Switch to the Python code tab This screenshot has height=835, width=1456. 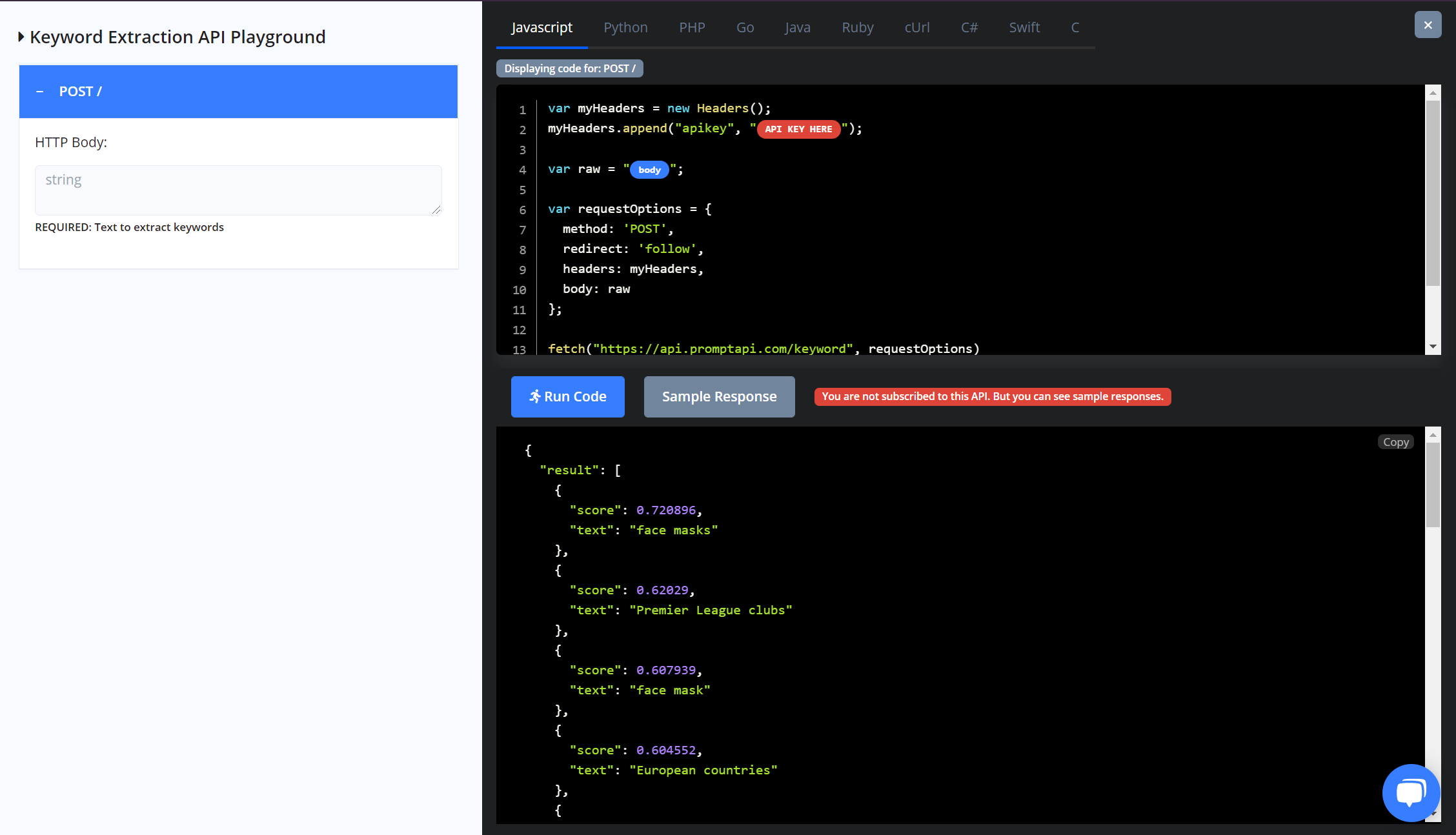[625, 27]
